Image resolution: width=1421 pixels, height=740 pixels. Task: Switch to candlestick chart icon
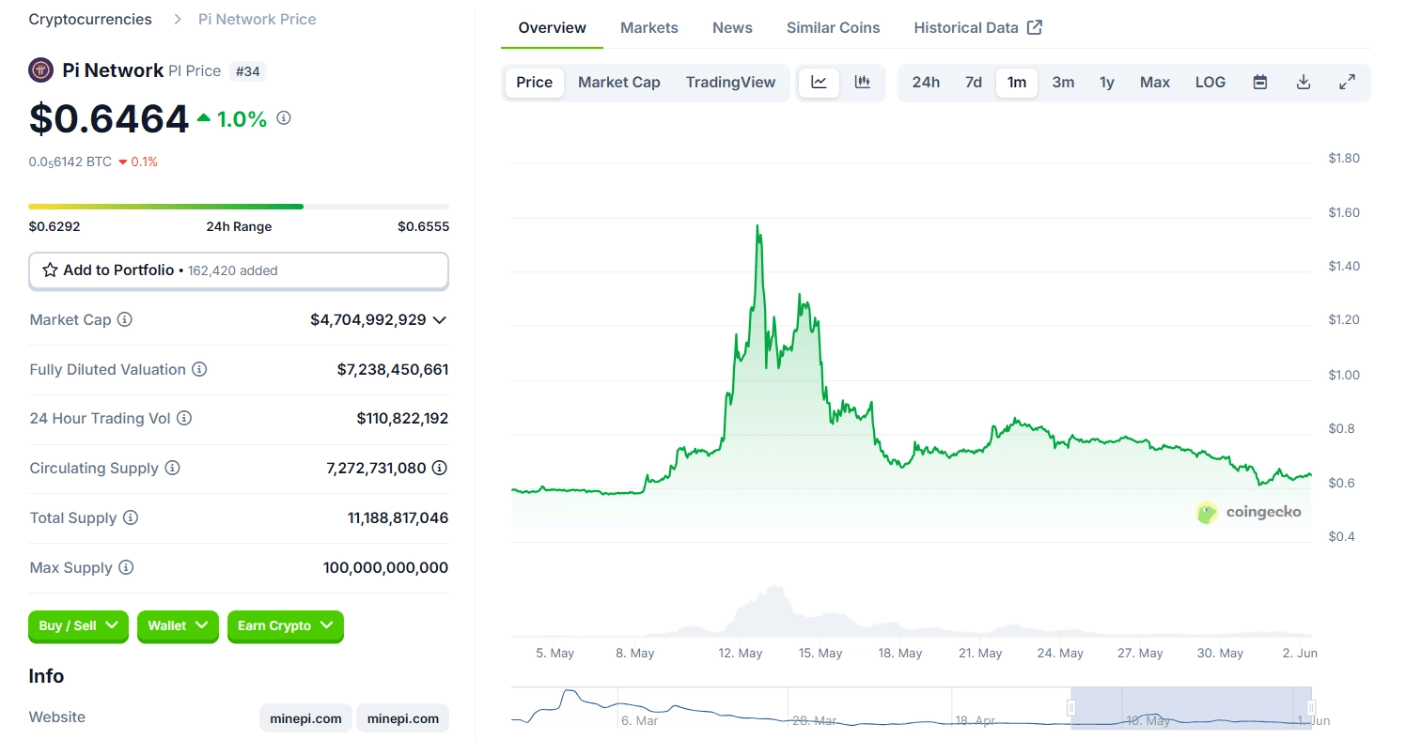pos(862,82)
